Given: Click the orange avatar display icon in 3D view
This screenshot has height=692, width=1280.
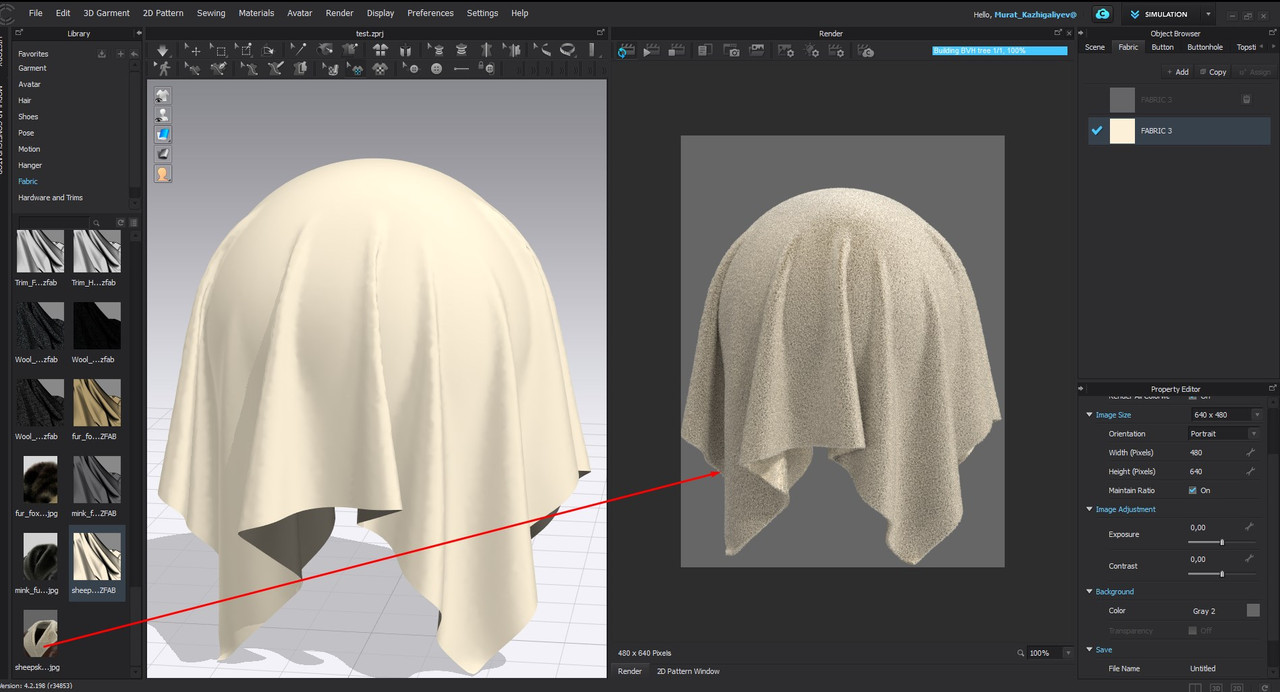Looking at the screenshot, I should 162,174.
